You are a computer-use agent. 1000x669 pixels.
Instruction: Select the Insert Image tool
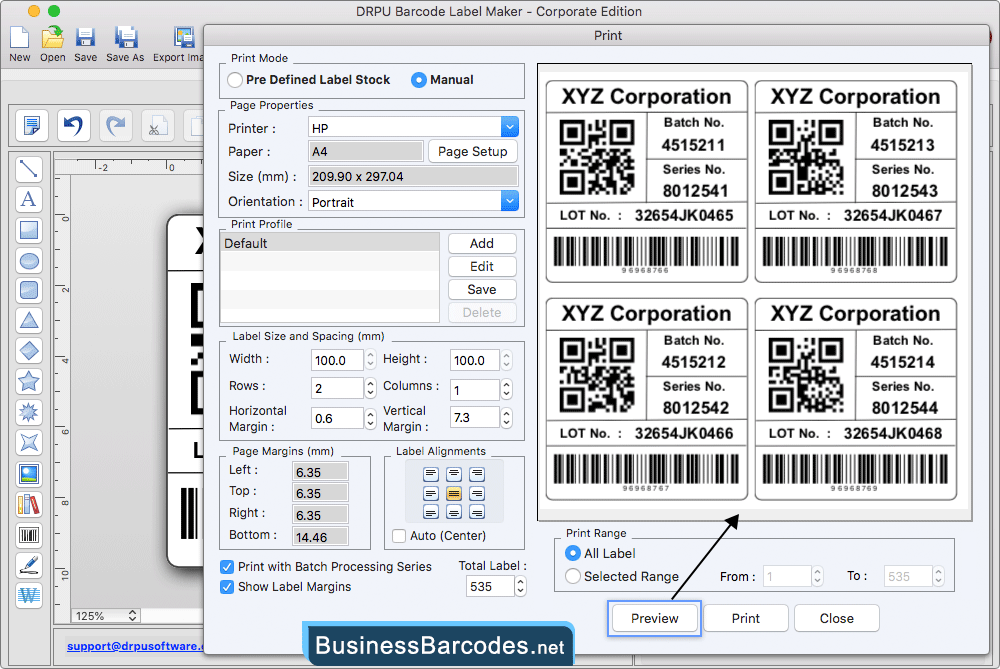coord(29,474)
